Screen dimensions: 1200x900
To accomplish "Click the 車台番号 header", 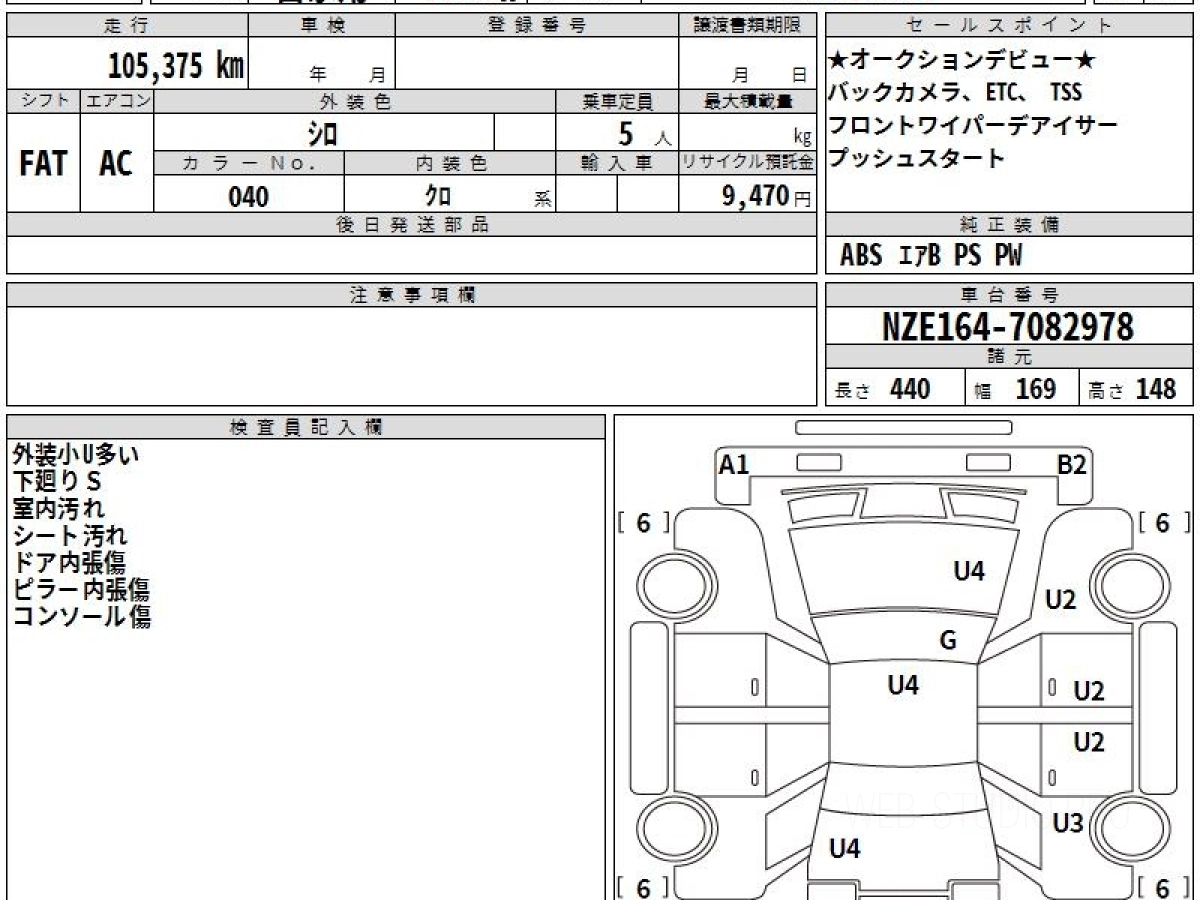I will (1010, 295).
